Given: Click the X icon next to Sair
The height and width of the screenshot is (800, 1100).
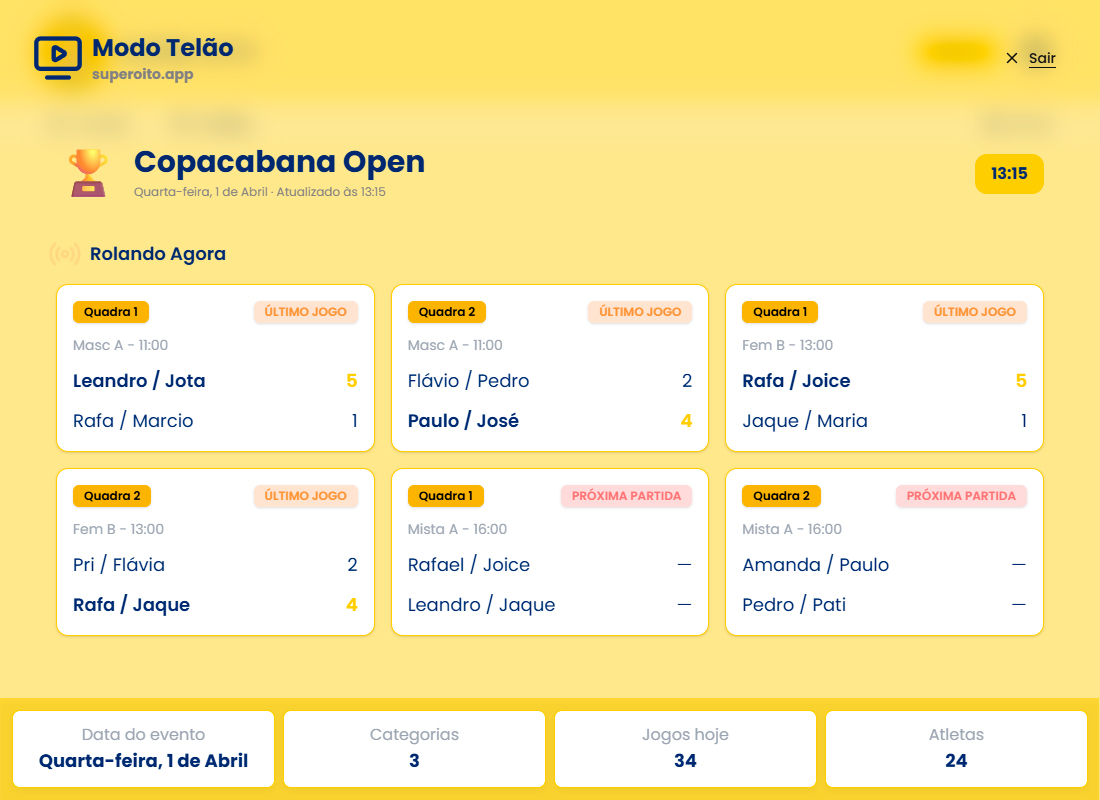Looking at the screenshot, I should [1011, 58].
